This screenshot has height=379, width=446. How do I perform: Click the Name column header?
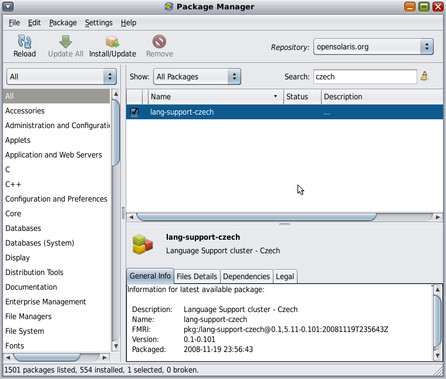pos(216,97)
